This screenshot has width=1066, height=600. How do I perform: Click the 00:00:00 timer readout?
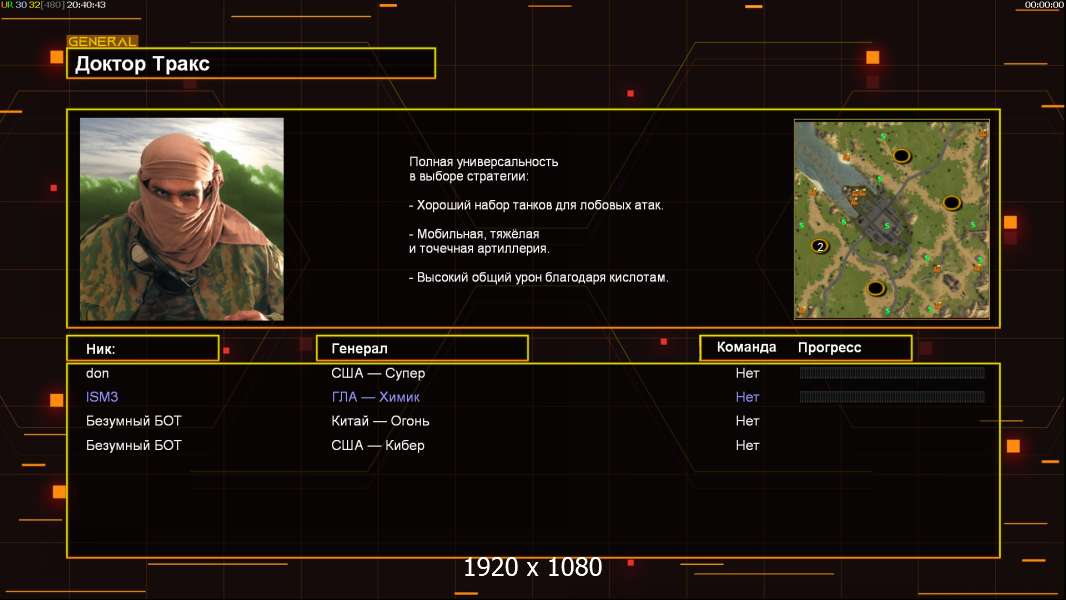pos(1045,5)
